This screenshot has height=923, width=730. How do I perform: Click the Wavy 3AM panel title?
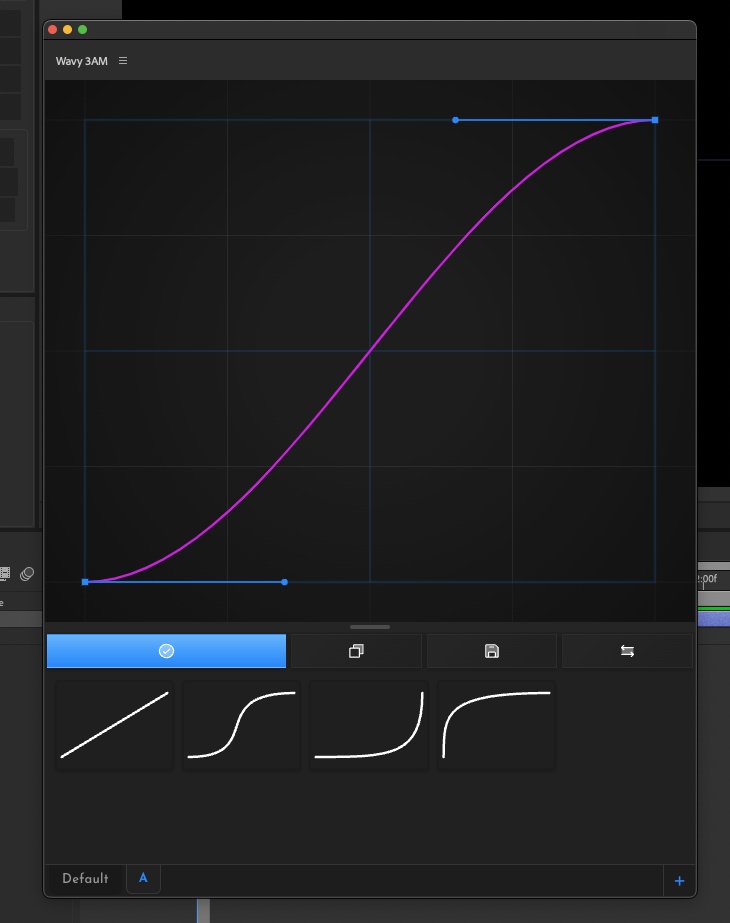click(x=81, y=61)
